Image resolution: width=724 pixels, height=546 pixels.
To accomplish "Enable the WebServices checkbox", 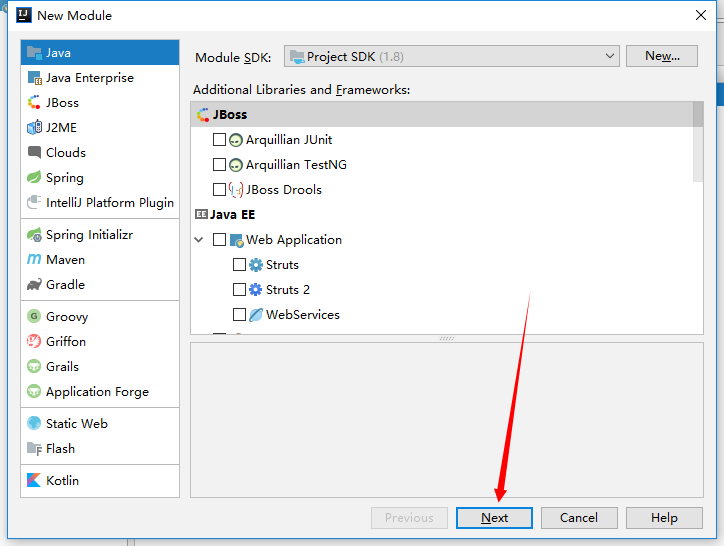I will 239,314.
